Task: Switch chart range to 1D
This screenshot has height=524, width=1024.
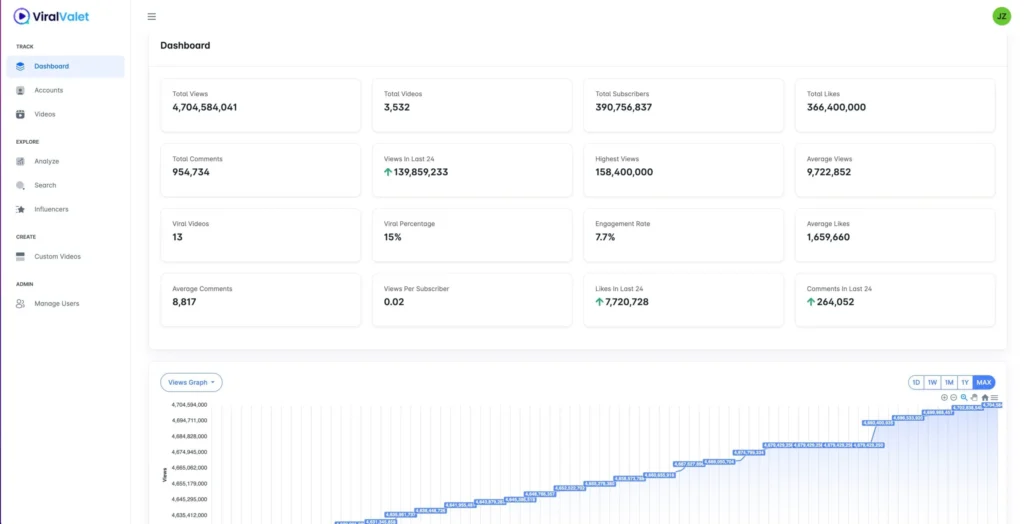Action: point(916,382)
